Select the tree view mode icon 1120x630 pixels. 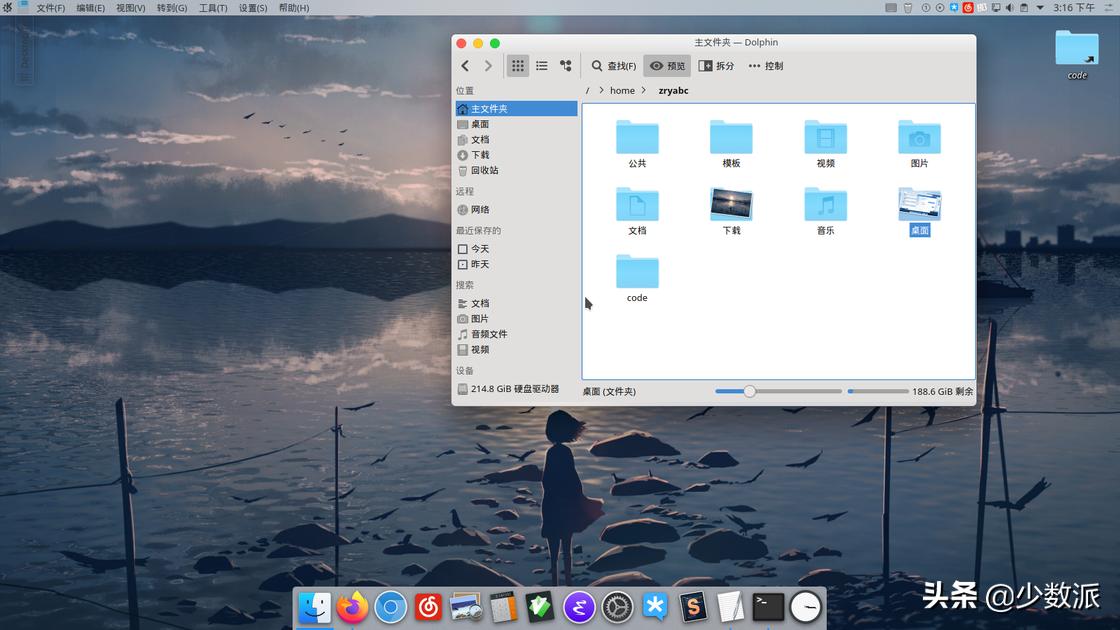pyautogui.click(x=565, y=65)
